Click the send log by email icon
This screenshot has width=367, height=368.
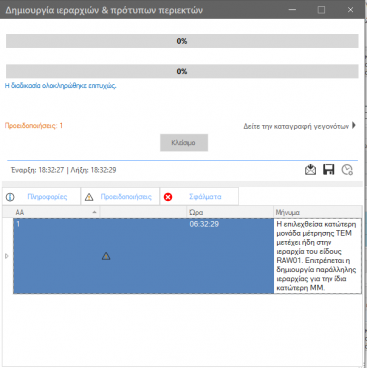pos(310,170)
